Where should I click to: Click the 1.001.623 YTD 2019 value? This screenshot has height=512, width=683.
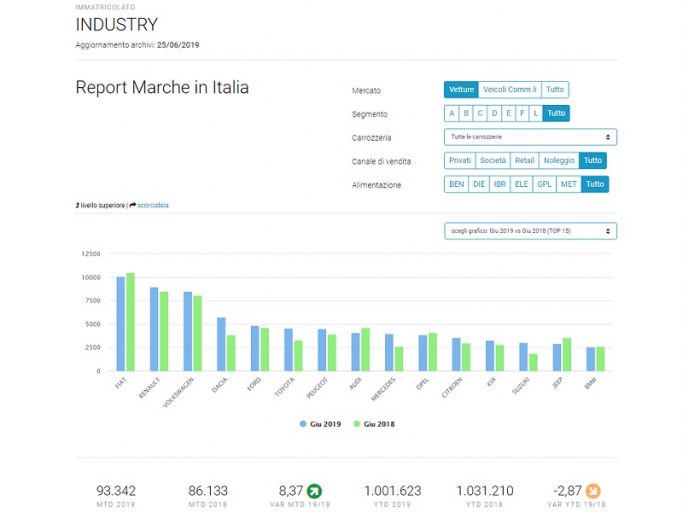[392, 491]
